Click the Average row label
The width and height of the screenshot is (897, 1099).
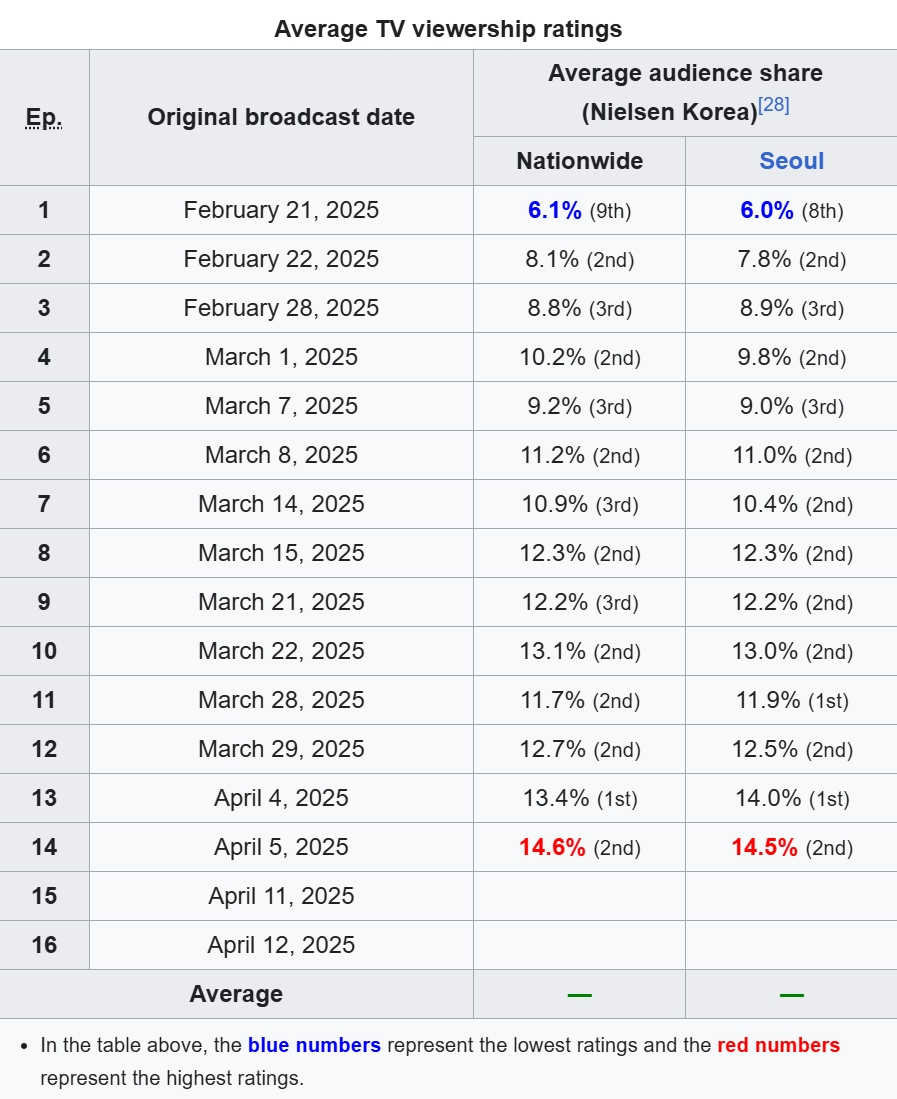pos(236,994)
